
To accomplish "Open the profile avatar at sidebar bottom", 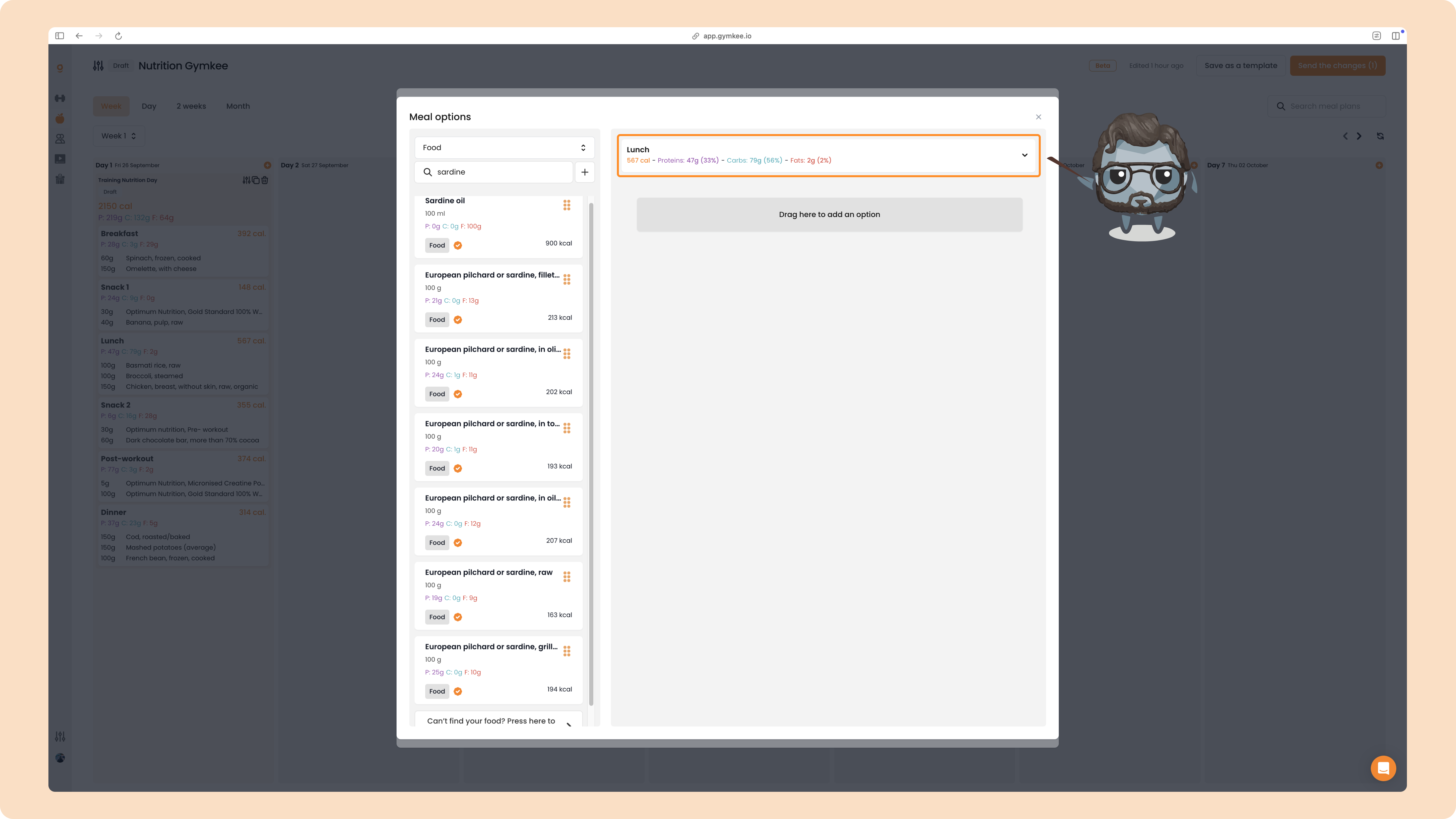I will (60, 758).
